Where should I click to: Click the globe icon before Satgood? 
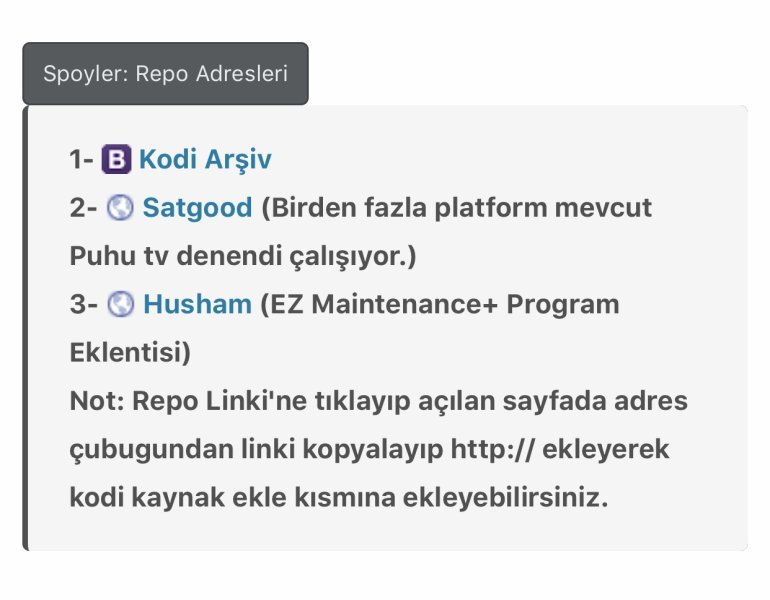pos(119,208)
